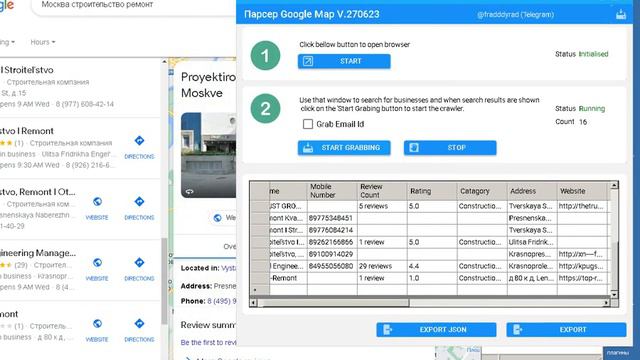Open the I Stroitel'stvo listing

[27, 70]
